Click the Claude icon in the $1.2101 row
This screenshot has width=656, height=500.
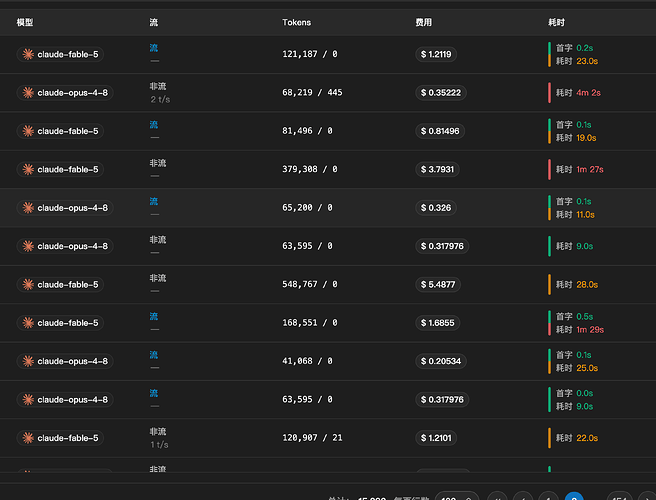tap(28, 438)
